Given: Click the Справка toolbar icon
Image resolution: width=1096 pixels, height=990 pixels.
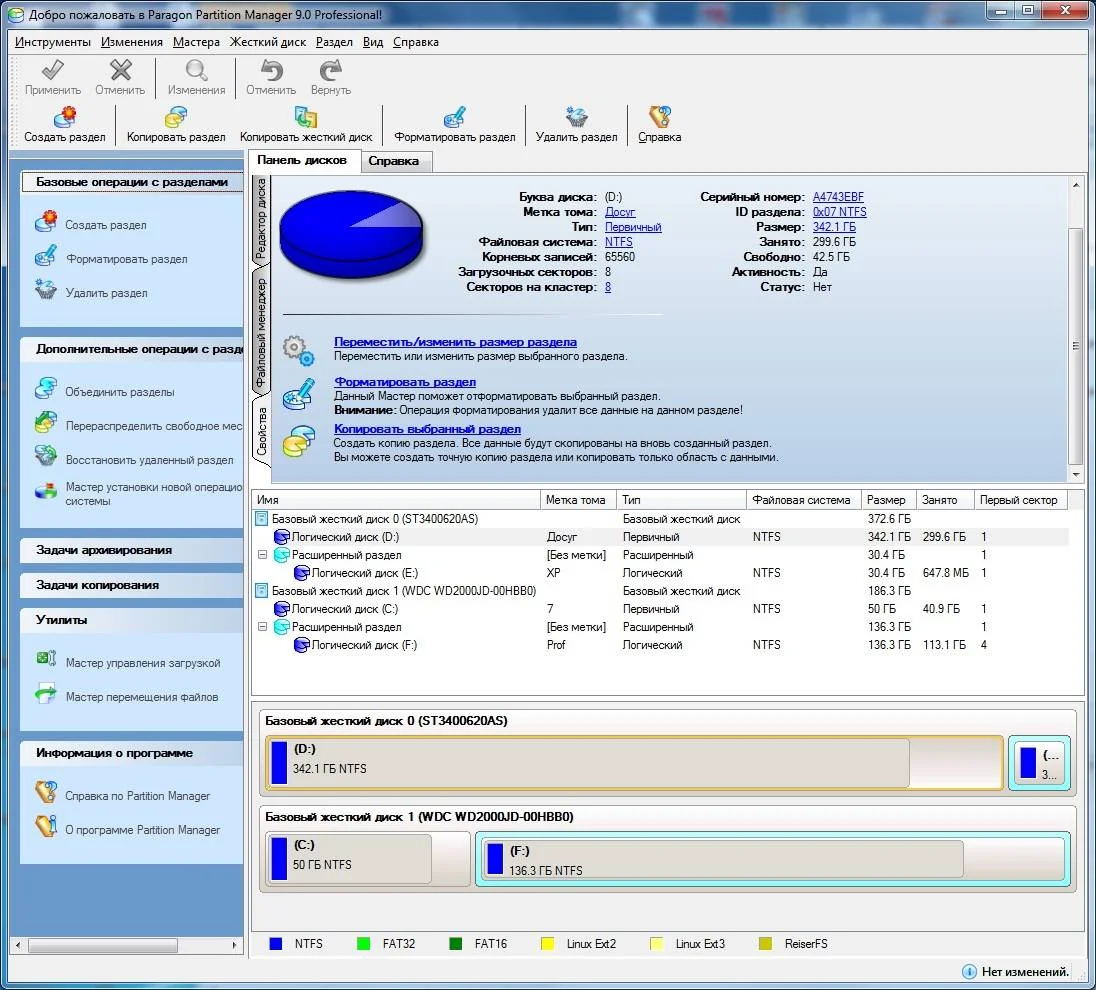Looking at the screenshot, I should coord(659,118).
